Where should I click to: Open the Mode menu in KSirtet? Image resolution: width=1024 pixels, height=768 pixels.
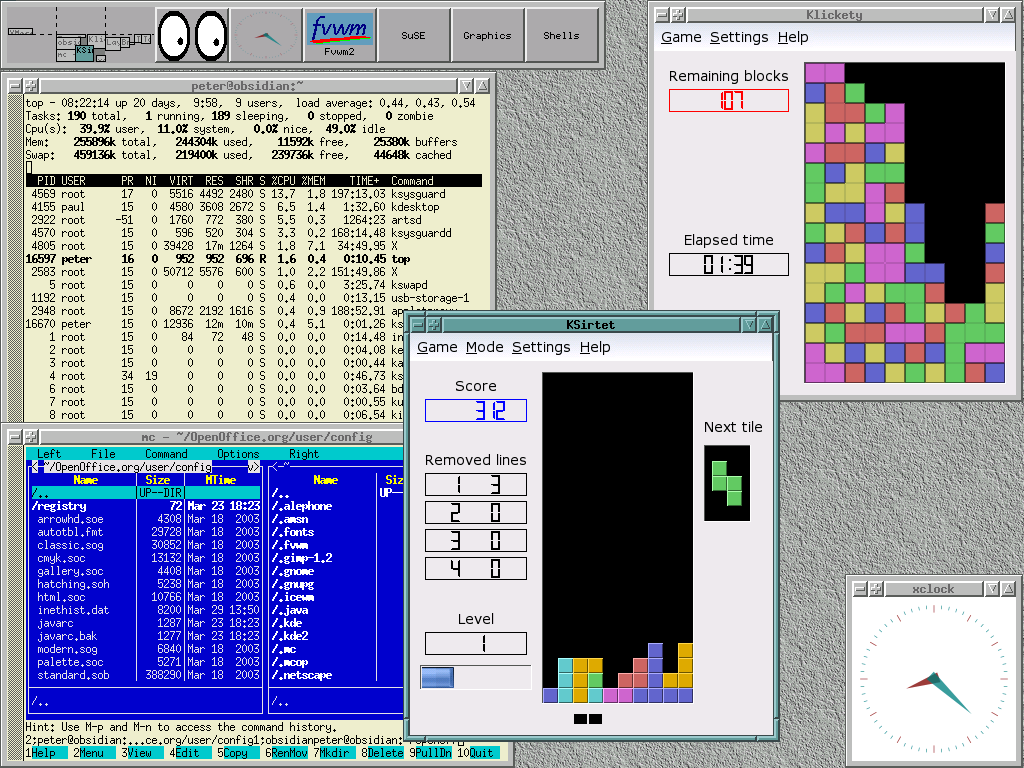tap(485, 347)
